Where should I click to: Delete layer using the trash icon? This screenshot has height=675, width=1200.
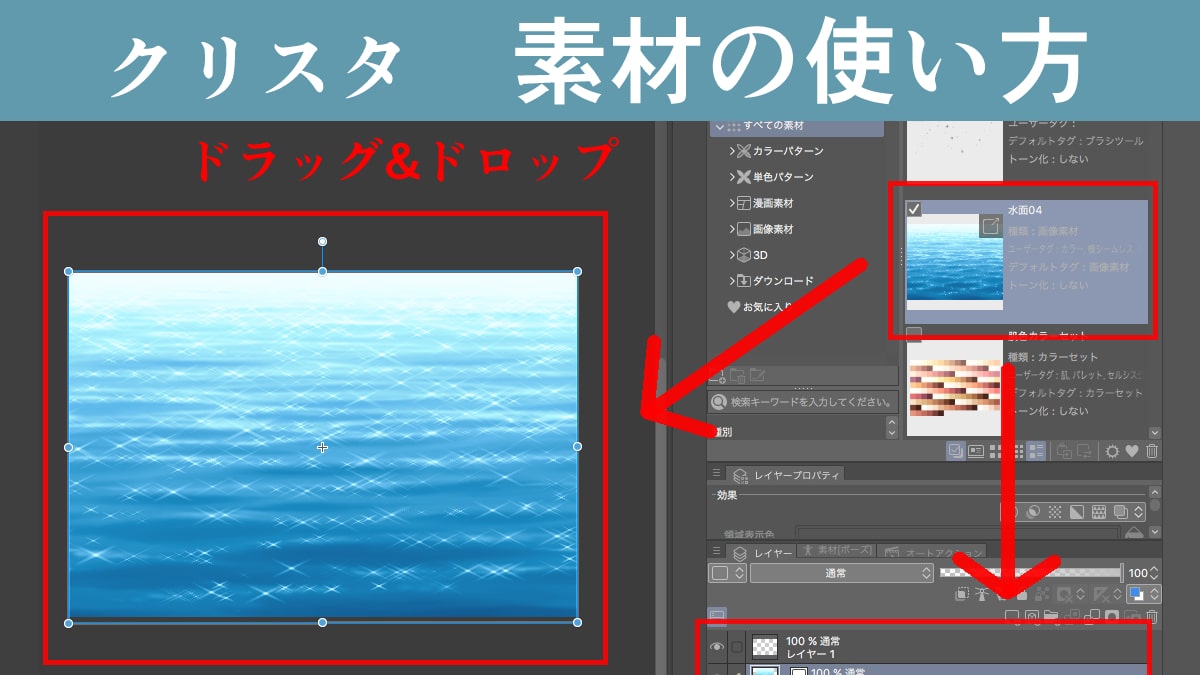1151,617
